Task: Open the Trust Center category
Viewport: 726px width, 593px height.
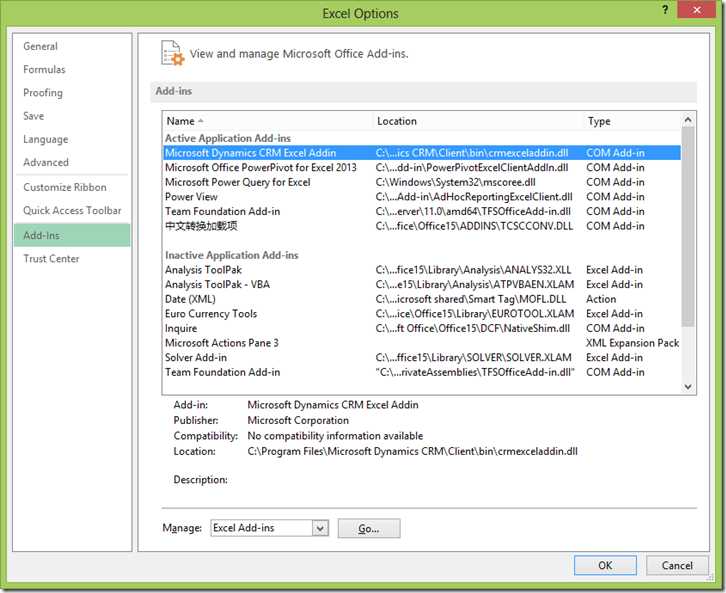Action: tap(72, 258)
